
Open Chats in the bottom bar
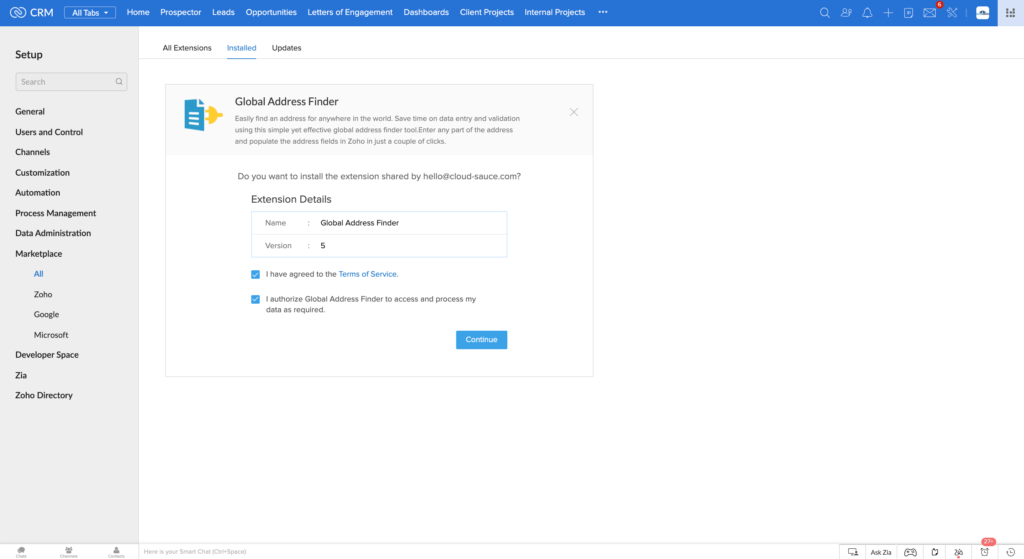(x=21, y=552)
